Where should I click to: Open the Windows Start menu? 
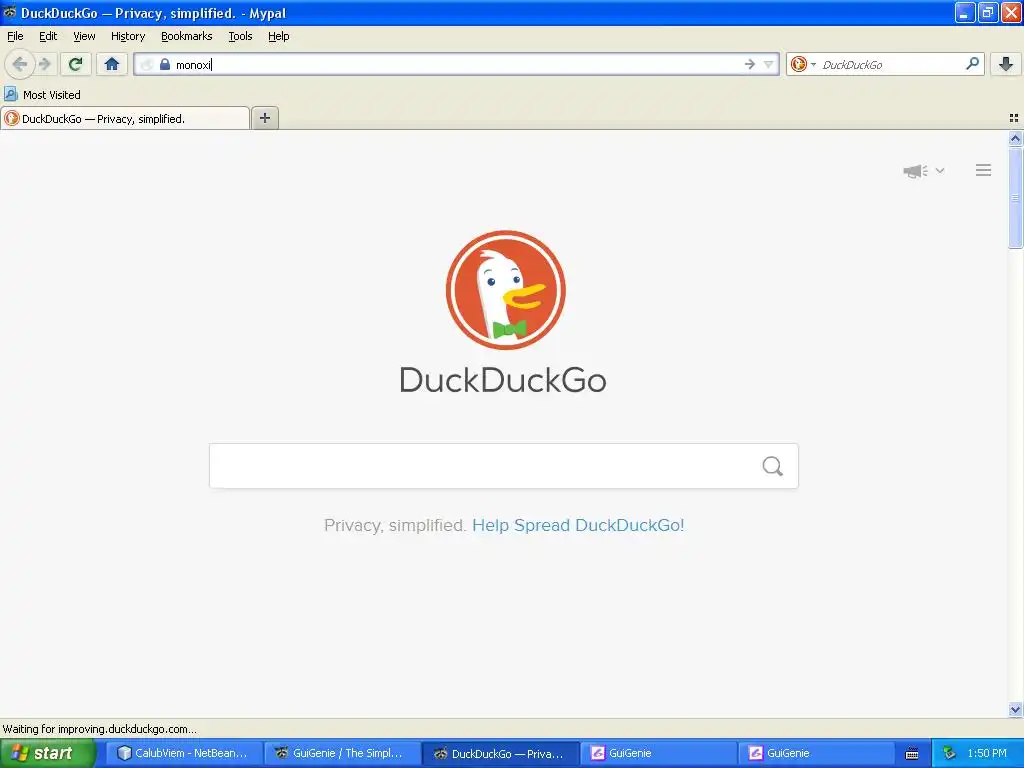(47, 753)
